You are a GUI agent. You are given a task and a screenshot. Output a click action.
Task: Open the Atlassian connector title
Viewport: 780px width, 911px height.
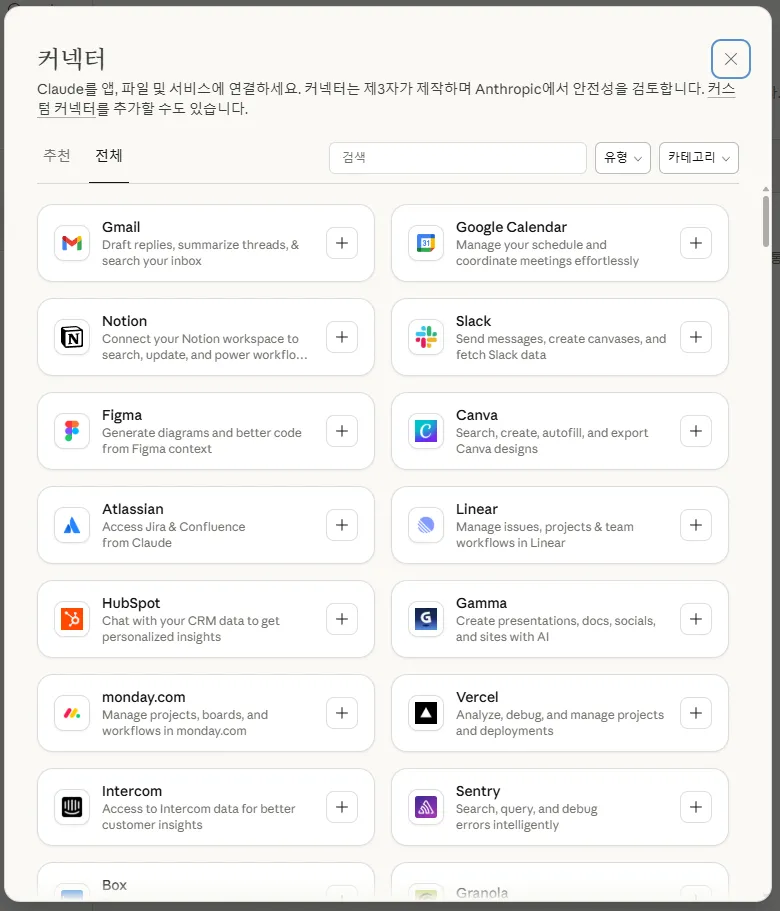(132, 510)
